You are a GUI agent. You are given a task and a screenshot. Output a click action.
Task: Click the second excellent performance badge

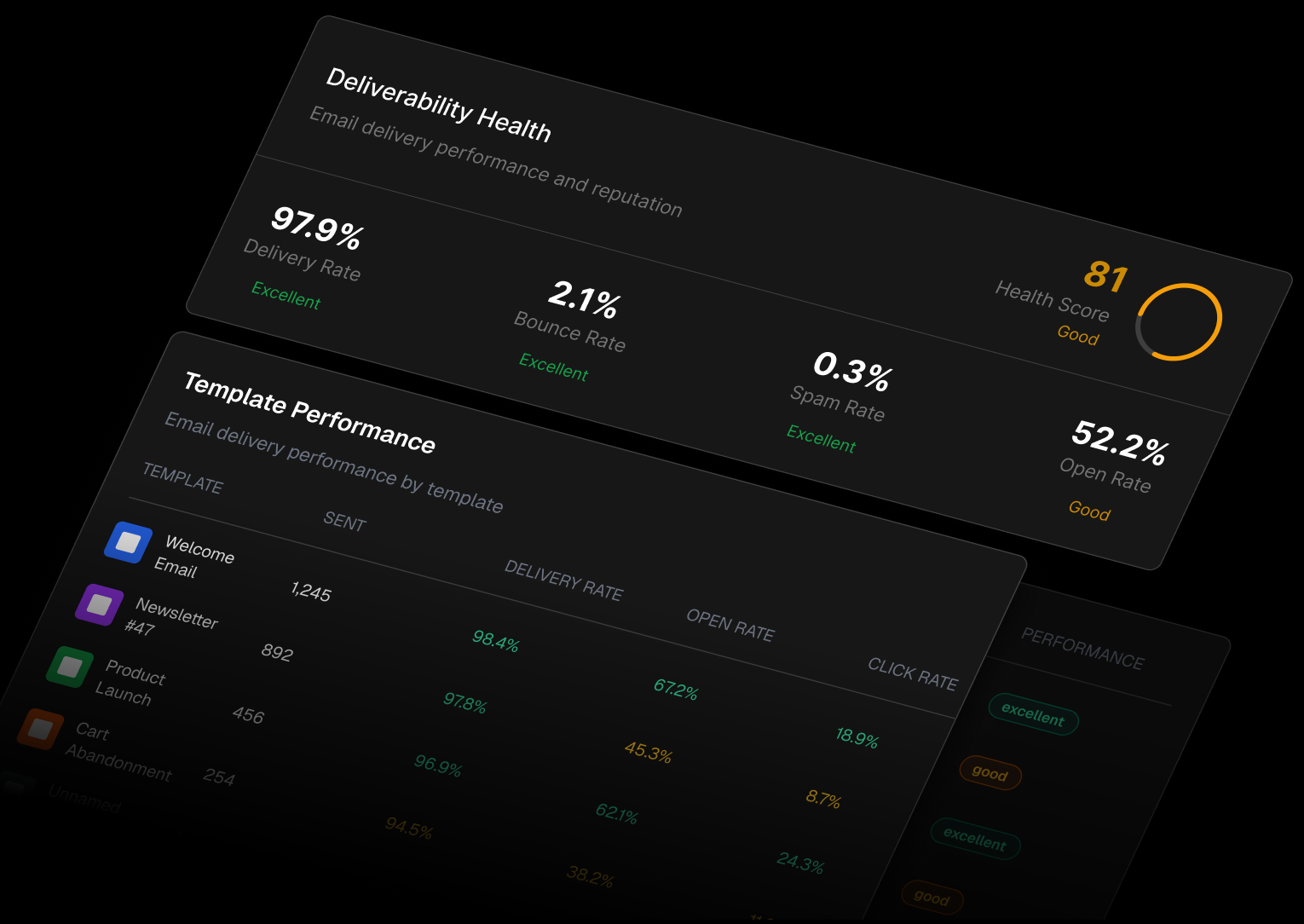[x=975, y=839]
